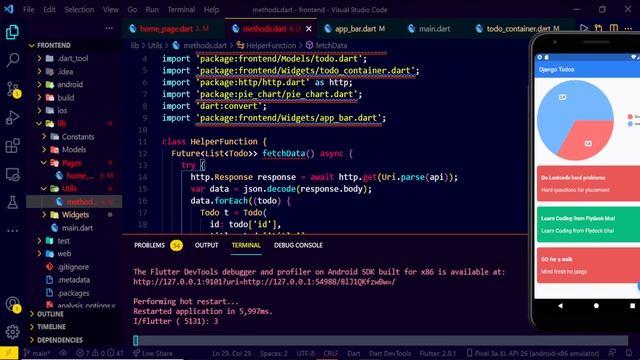Close the methods.dart tab

point(309,29)
